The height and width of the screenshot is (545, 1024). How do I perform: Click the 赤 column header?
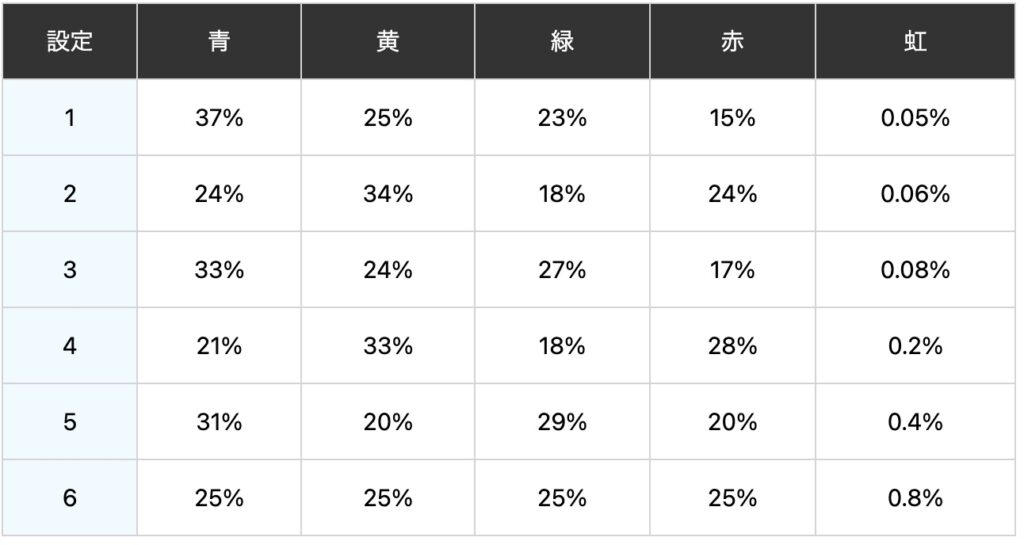[732, 43]
